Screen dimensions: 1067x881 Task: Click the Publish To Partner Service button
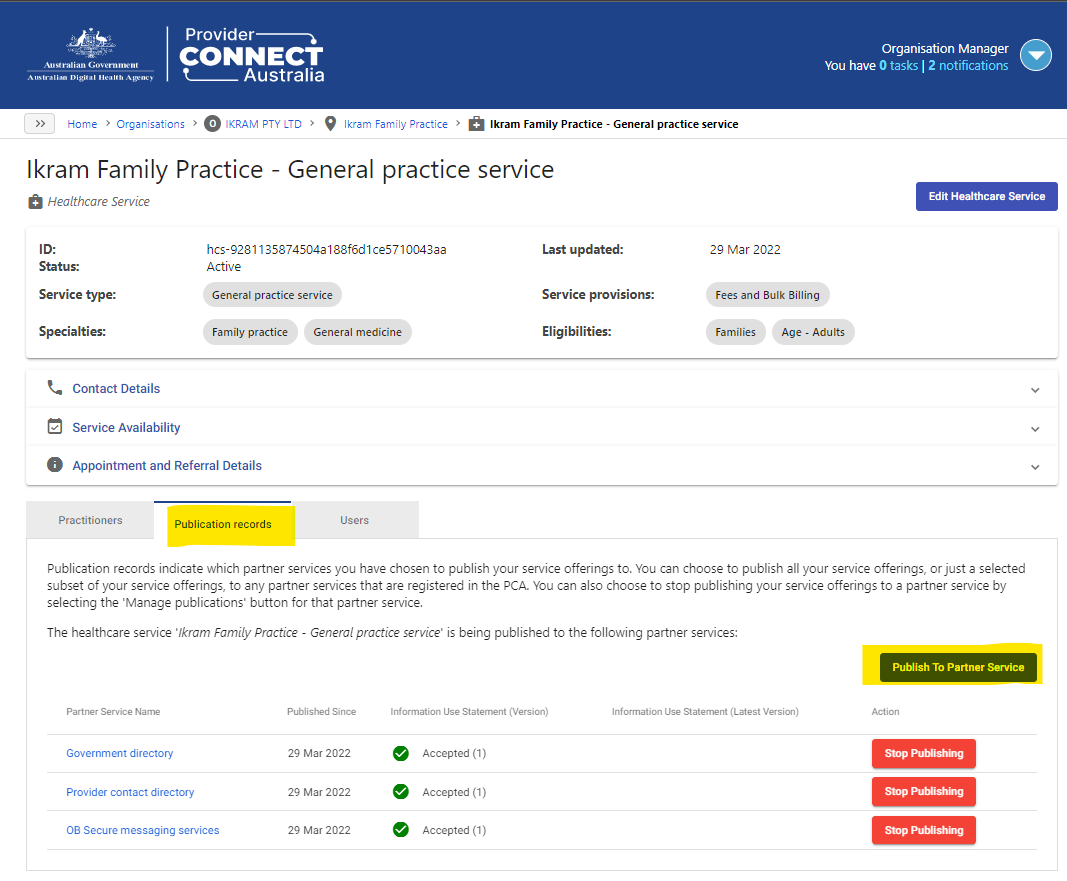(x=958, y=667)
